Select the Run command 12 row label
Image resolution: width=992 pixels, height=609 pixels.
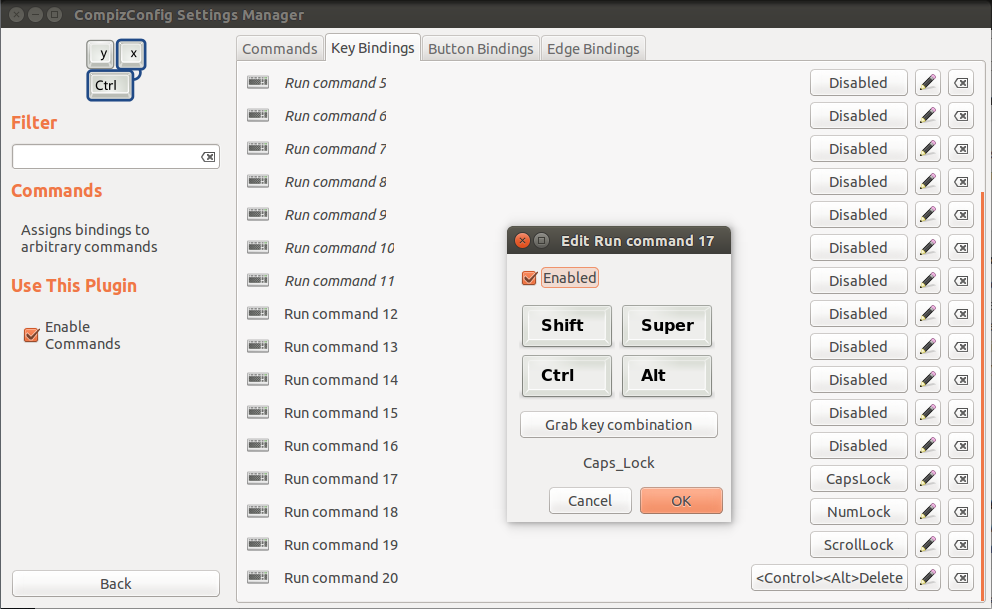point(341,314)
